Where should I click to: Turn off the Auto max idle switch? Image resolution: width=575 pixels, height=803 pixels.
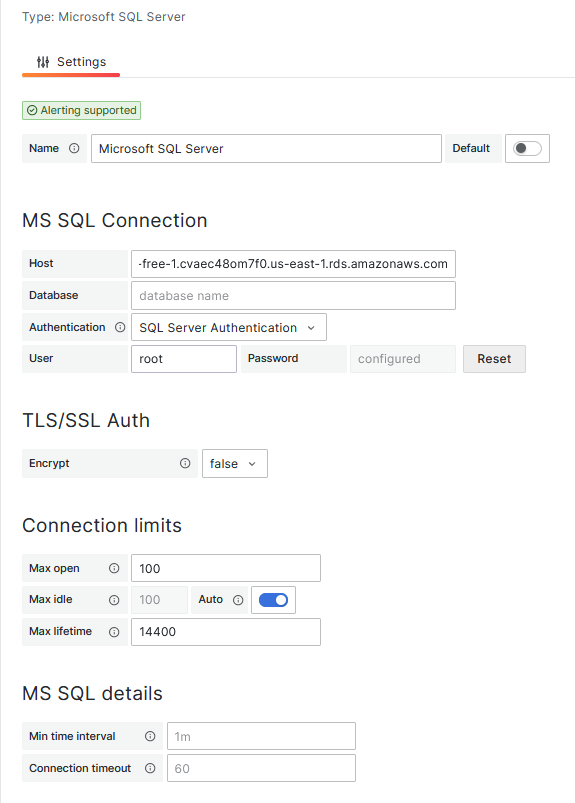click(273, 600)
